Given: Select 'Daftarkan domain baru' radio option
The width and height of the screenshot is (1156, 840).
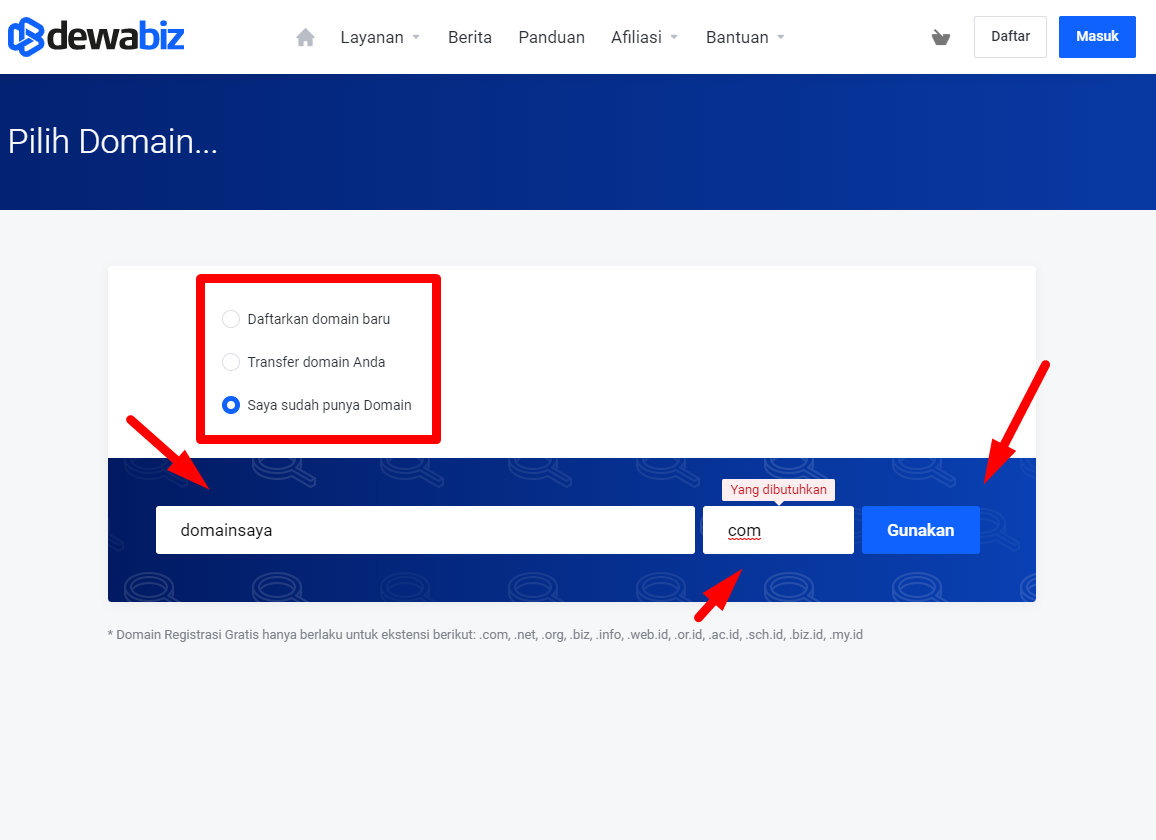Looking at the screenshot, I should pyautogui.click(x=231, y=319).
